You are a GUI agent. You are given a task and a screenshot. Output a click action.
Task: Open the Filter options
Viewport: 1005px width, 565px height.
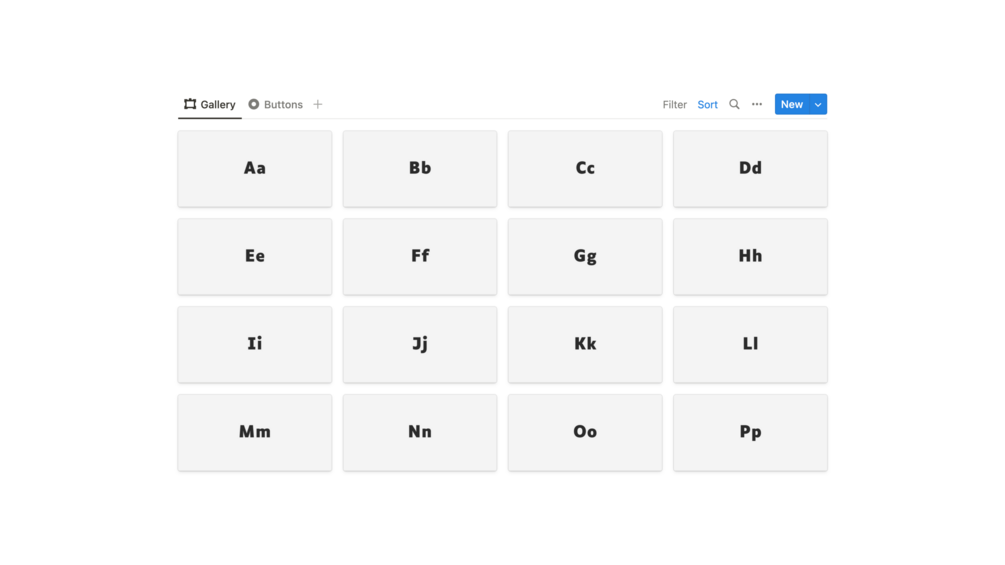[674, 104]
